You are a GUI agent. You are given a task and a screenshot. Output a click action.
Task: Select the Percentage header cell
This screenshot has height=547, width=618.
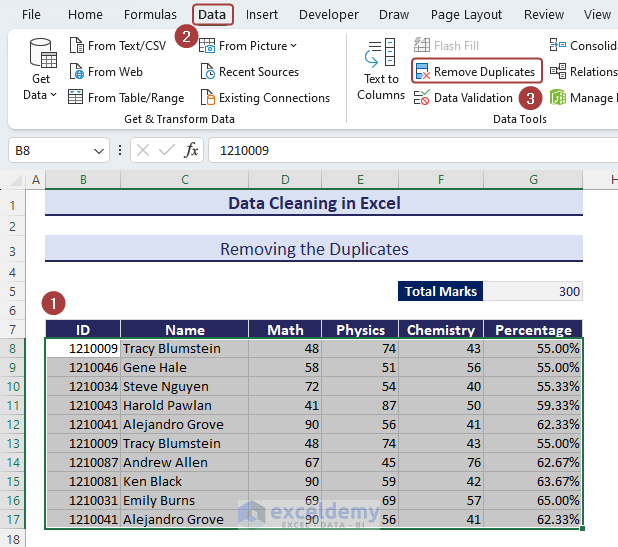tap(533, 330)
